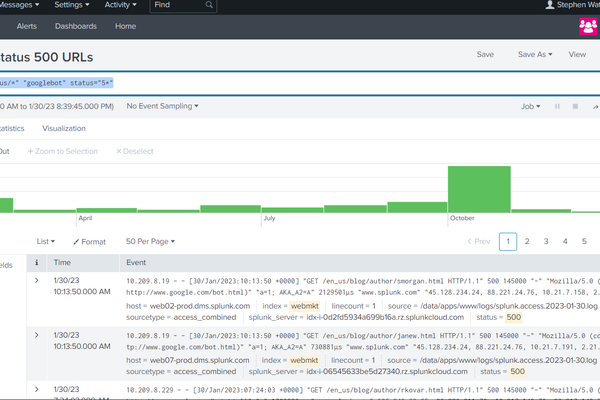600x400 pixels.
Task: Select the timeline bar right of the April label
Action: pyautogui.click(x=107, y=210)
